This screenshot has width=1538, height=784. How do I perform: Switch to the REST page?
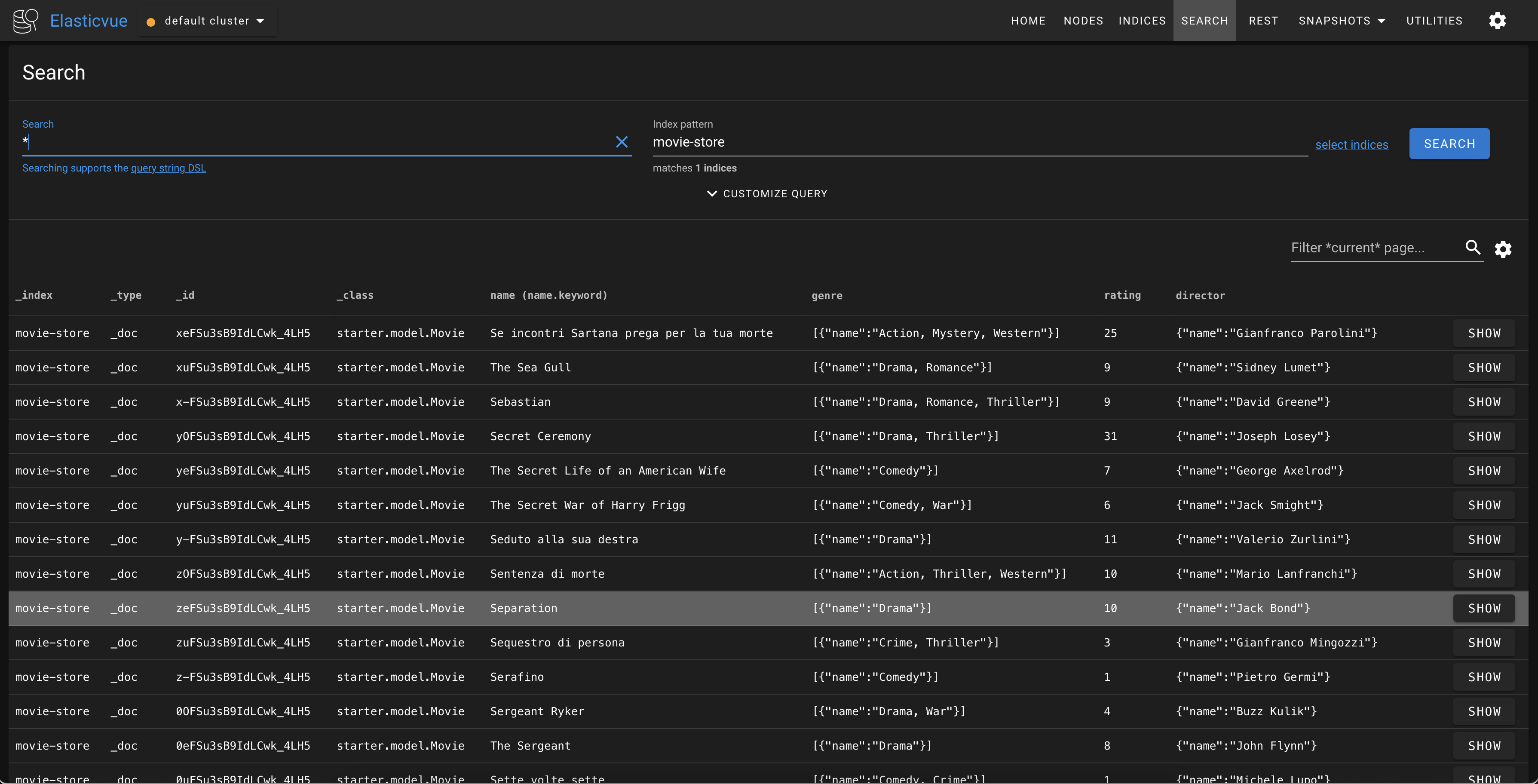click(x=1263, y=21)
